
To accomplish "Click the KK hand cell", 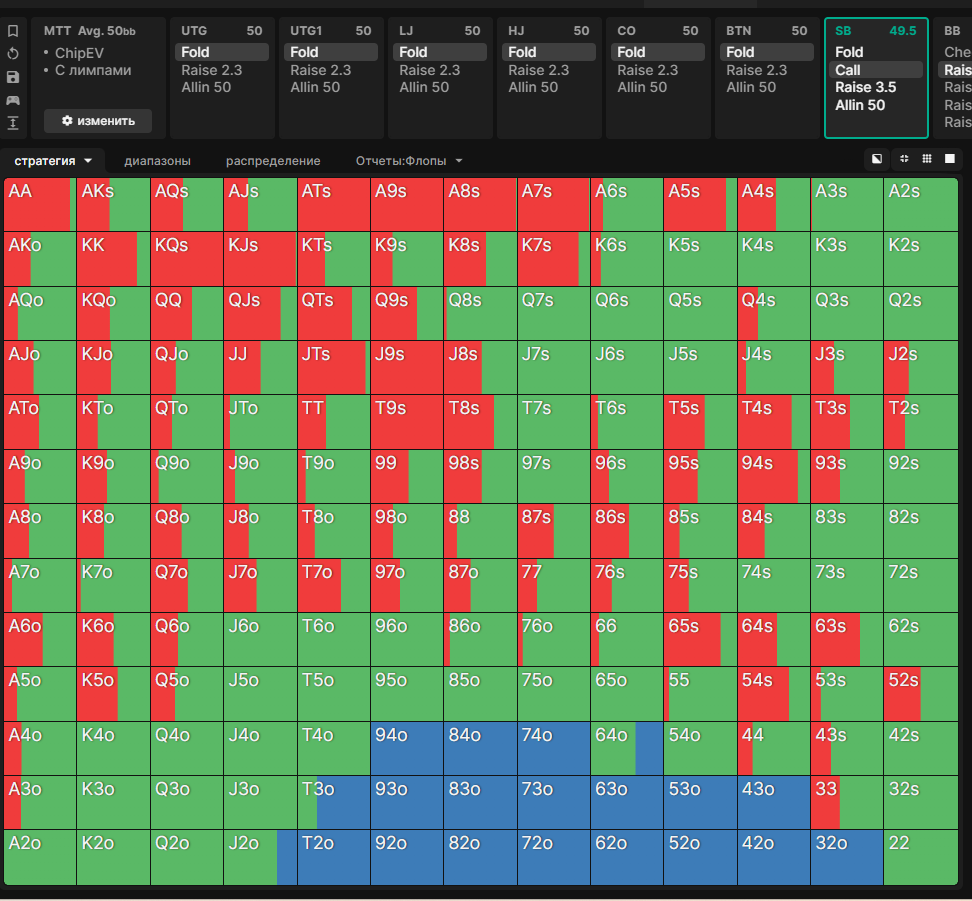I will pyautogui.click(x=113, y=259).
